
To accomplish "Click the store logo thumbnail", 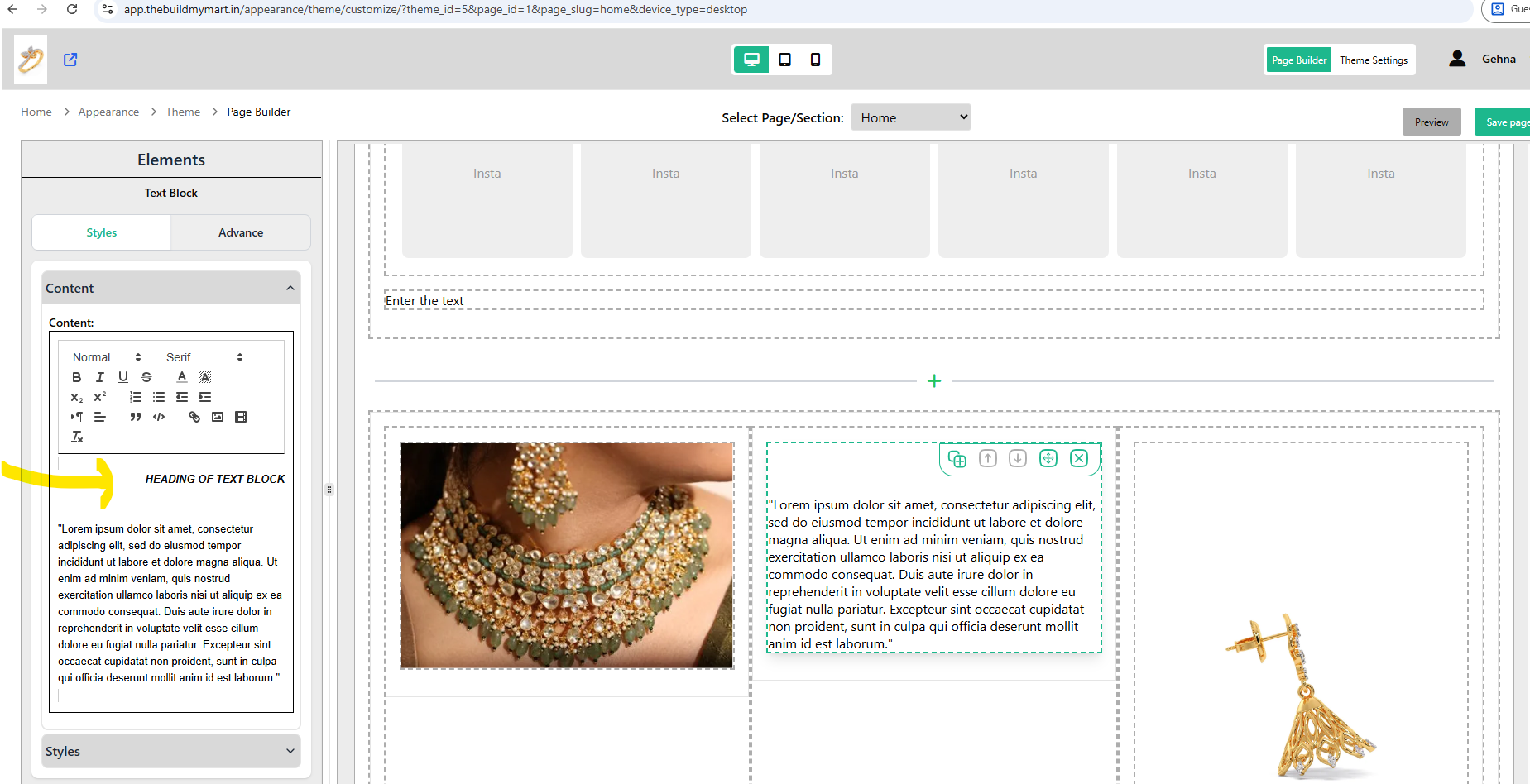I will [31, 60].
